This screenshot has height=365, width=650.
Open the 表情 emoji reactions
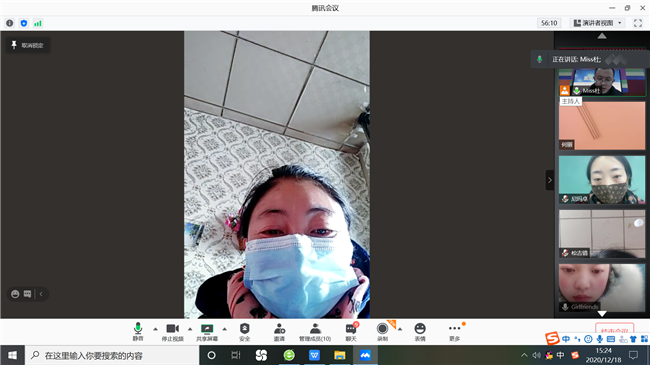[x=420, y=331]
